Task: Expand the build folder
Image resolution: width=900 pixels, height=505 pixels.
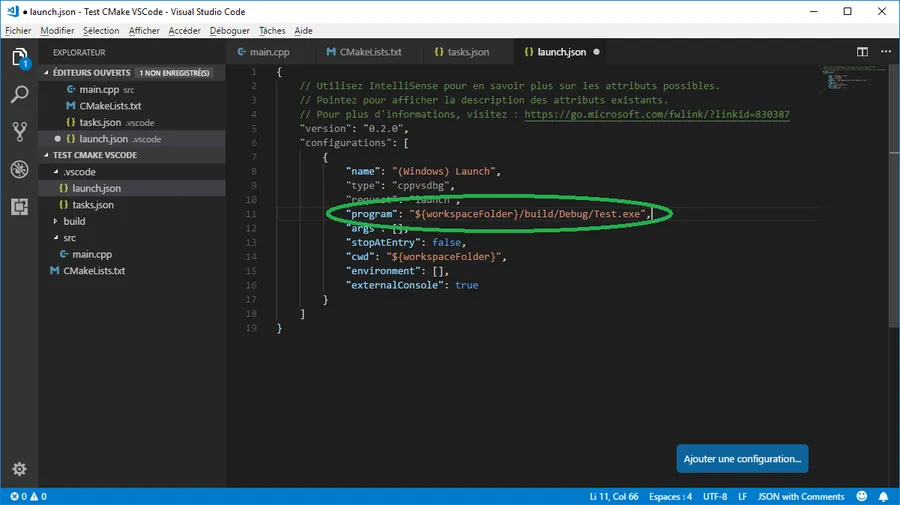Action: tap(56, 221)
